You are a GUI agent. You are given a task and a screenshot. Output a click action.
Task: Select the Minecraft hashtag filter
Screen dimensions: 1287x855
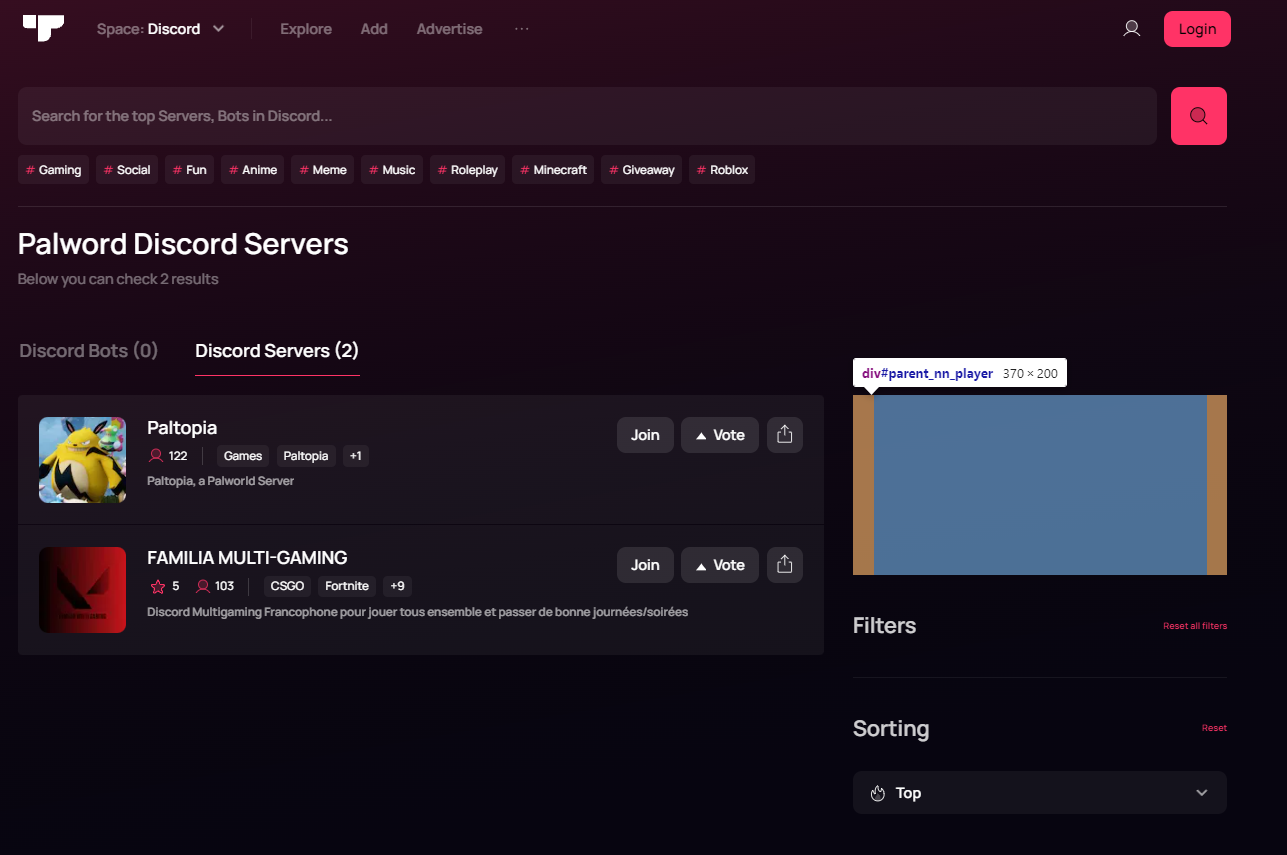(552, 169)
